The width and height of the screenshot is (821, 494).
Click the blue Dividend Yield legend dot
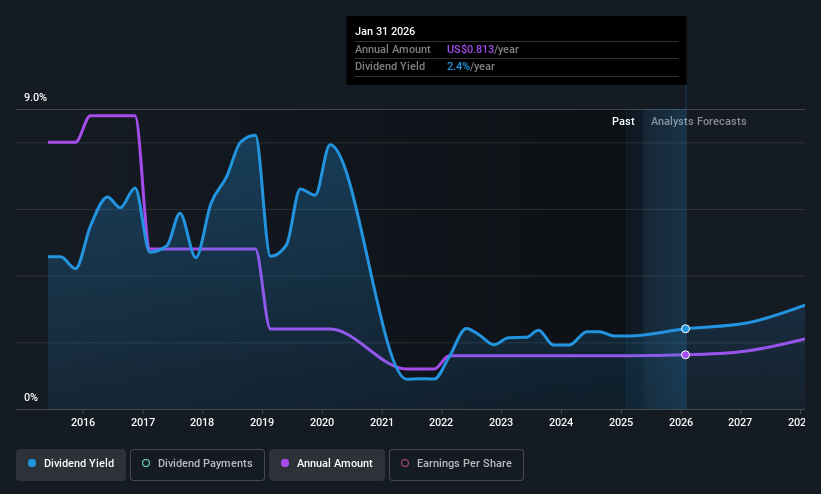tap(32, 464)
